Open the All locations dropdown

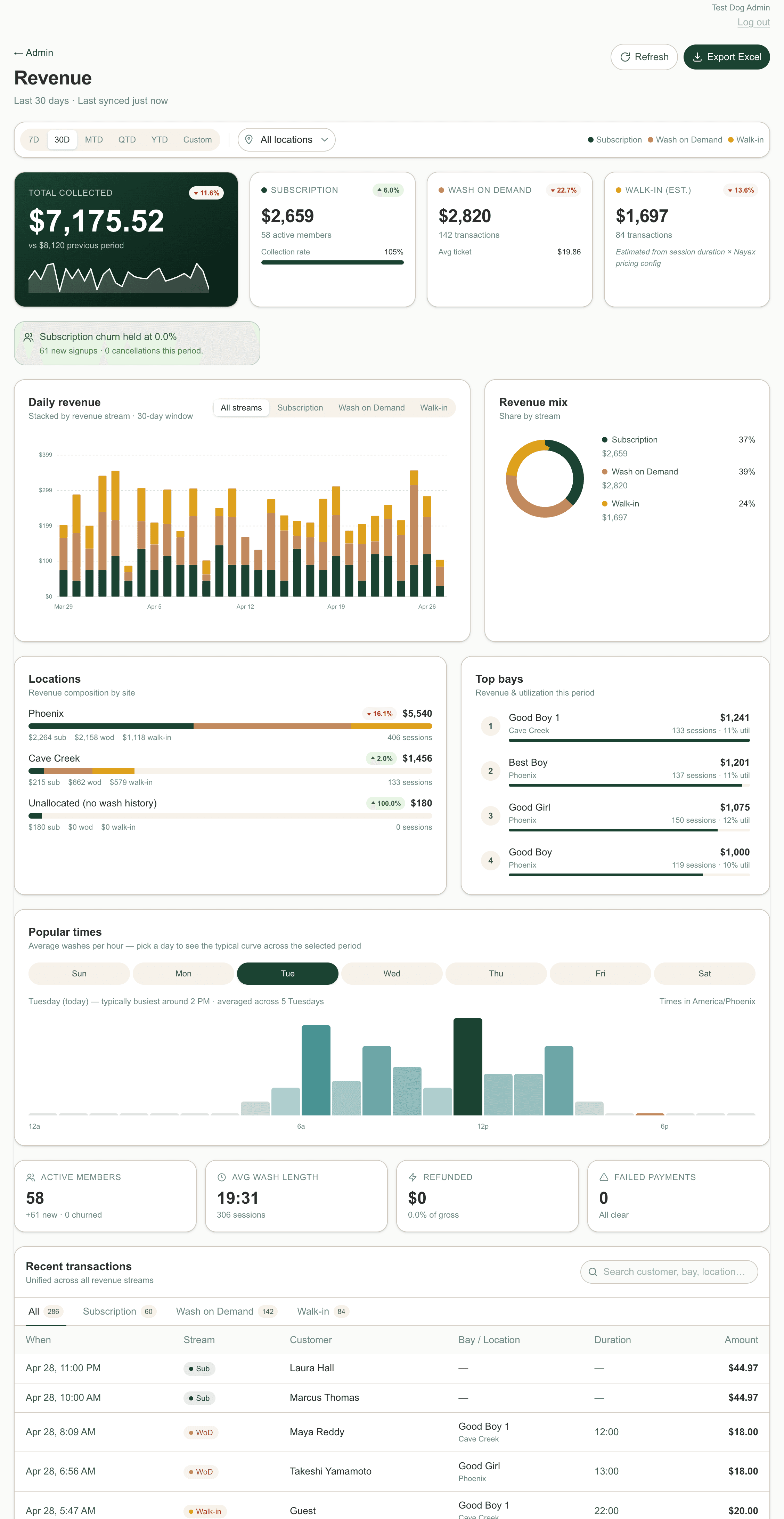[286, 140]
